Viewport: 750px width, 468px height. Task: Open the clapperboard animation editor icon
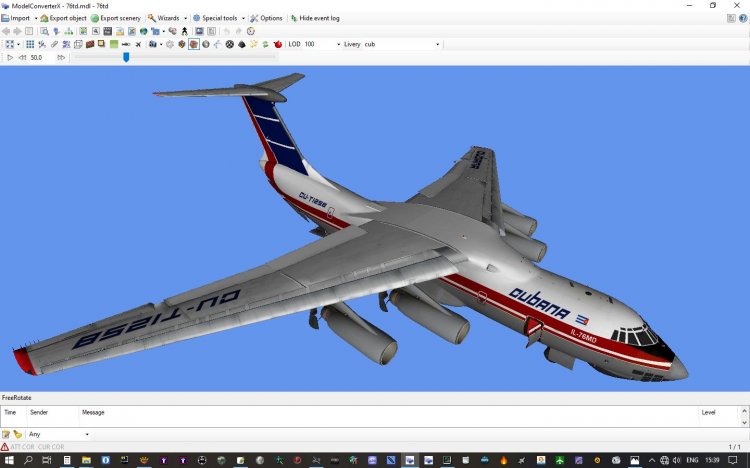tap(108, 31)
